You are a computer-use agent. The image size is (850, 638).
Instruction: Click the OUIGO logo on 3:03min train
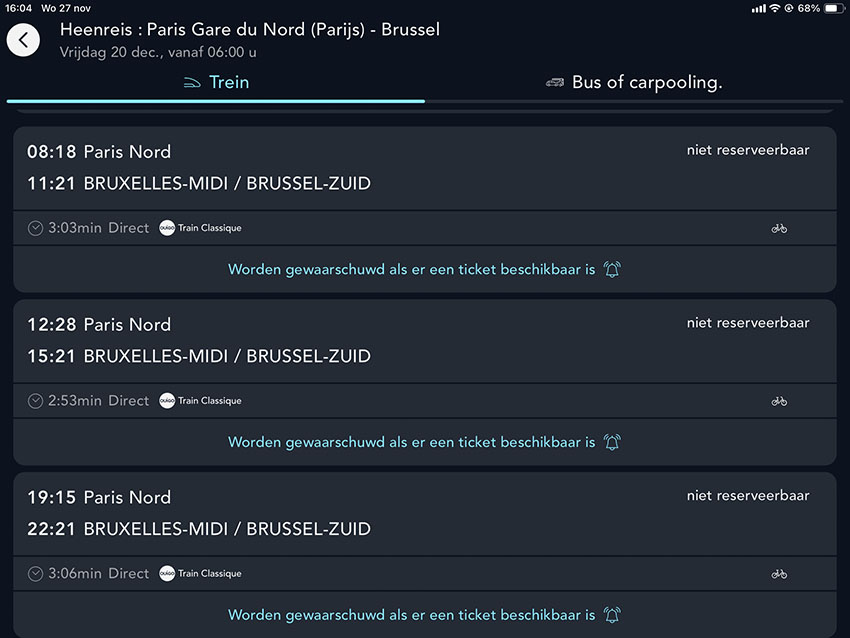coord(167,228)
